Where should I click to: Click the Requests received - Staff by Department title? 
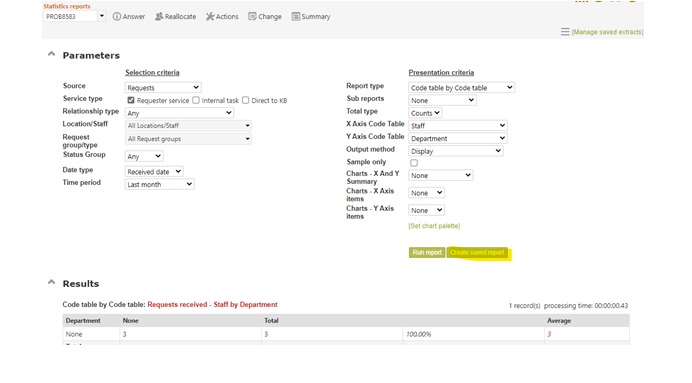[x=212, y=304]
